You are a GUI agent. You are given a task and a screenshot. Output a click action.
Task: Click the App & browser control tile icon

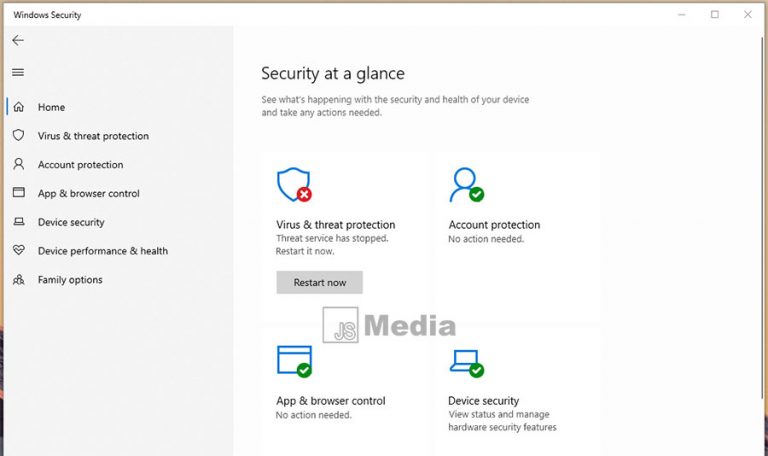point(294,361)
